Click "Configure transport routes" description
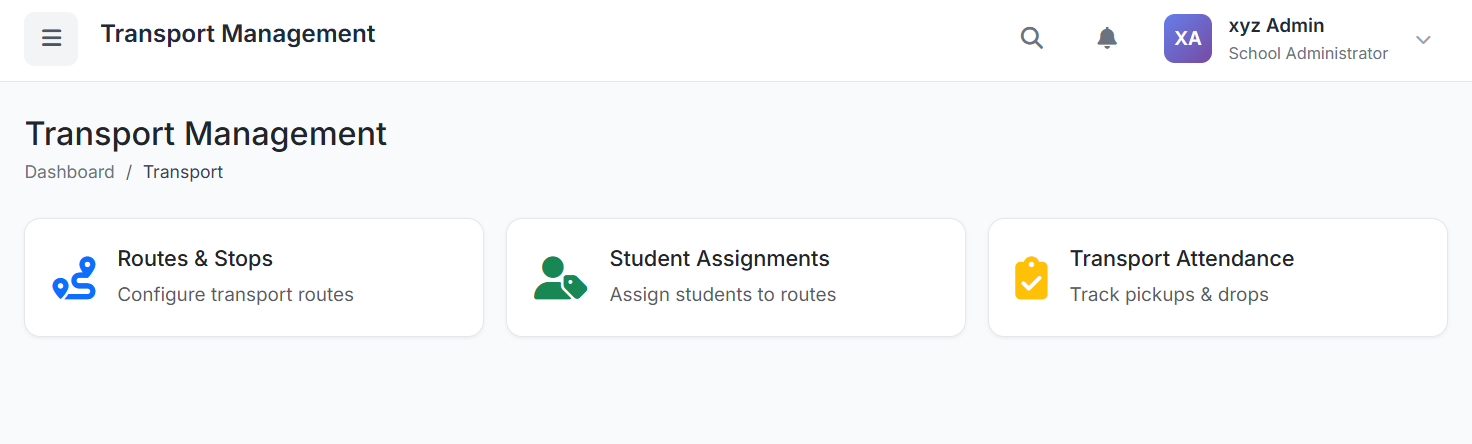1472x444 pixels. (x=235, y=295)
